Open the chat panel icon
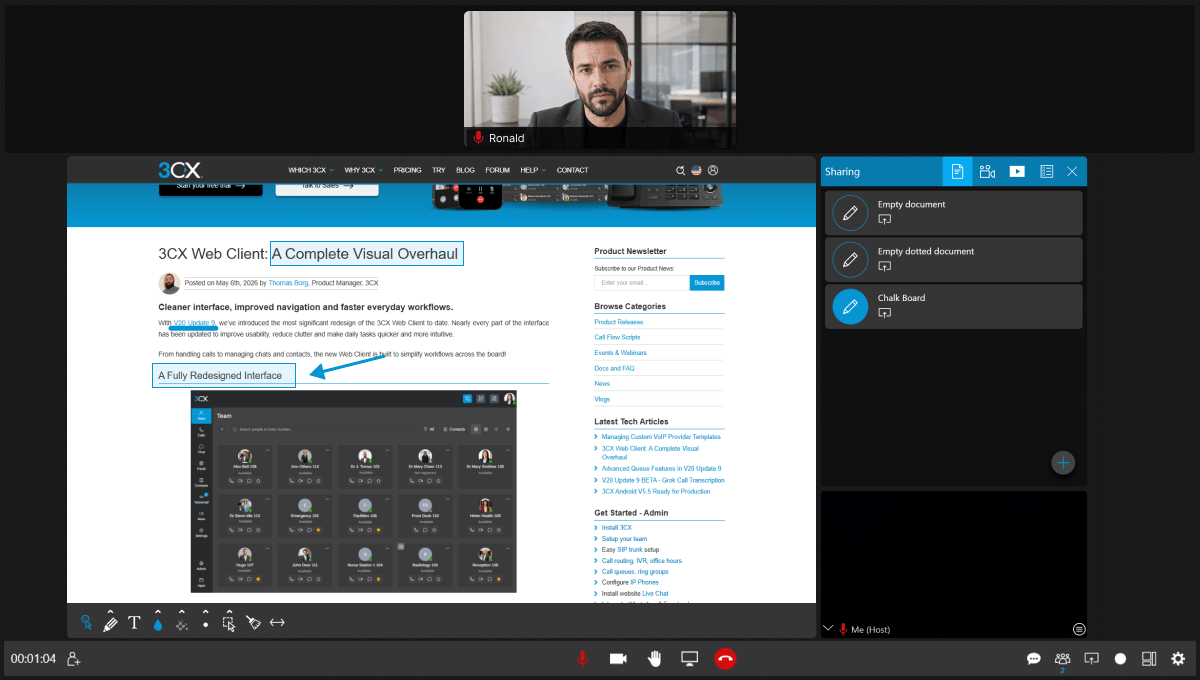The image size is (1200, 680). click(x=1034, y=659)
